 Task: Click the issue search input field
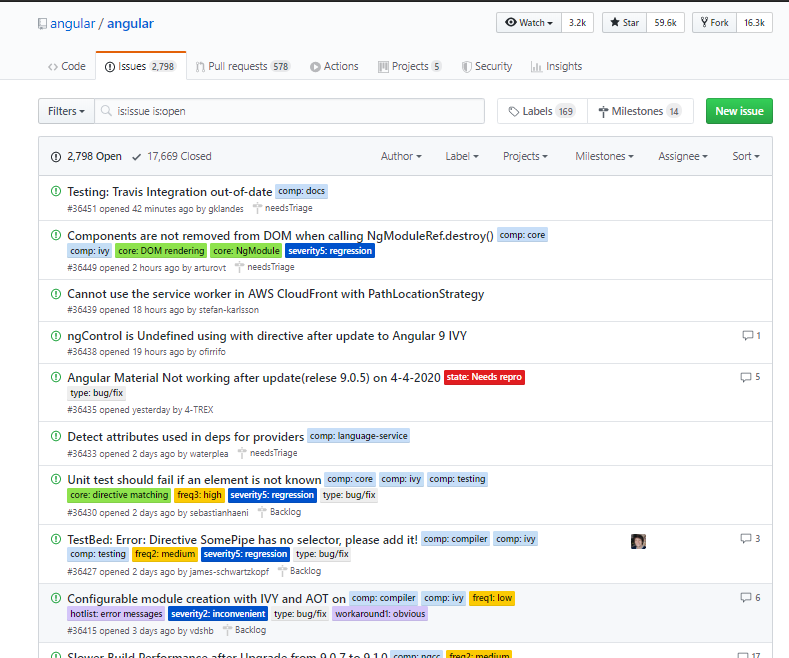pyautogui.click(x=289, y=111)
